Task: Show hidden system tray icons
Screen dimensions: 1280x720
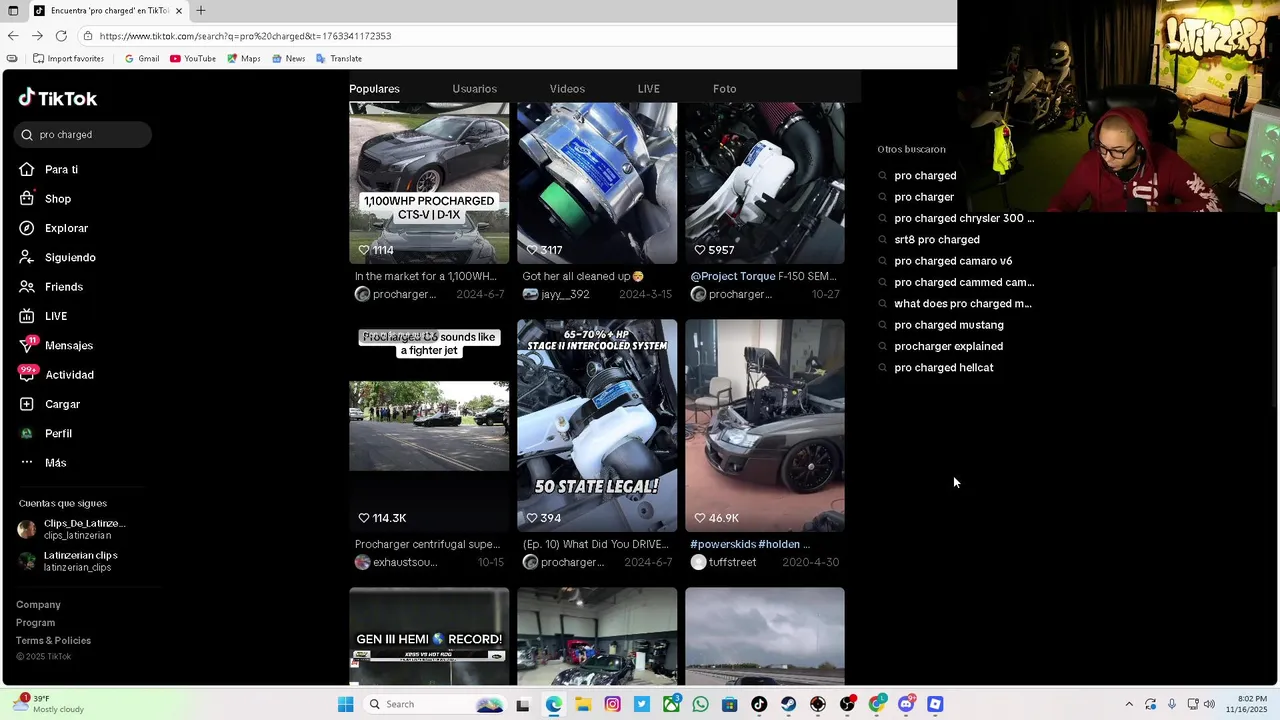Action: tap(1129, 704)
